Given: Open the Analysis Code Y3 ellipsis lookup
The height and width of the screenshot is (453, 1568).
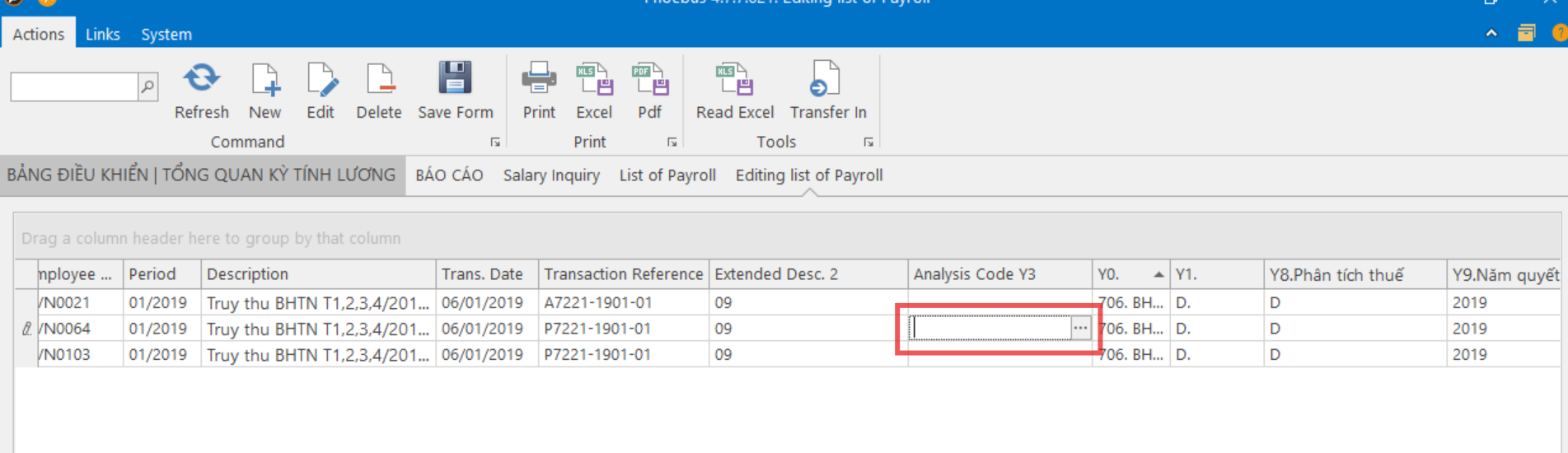Looking at the screenshot, I should pyautogui.click(x=1080, y=328).
